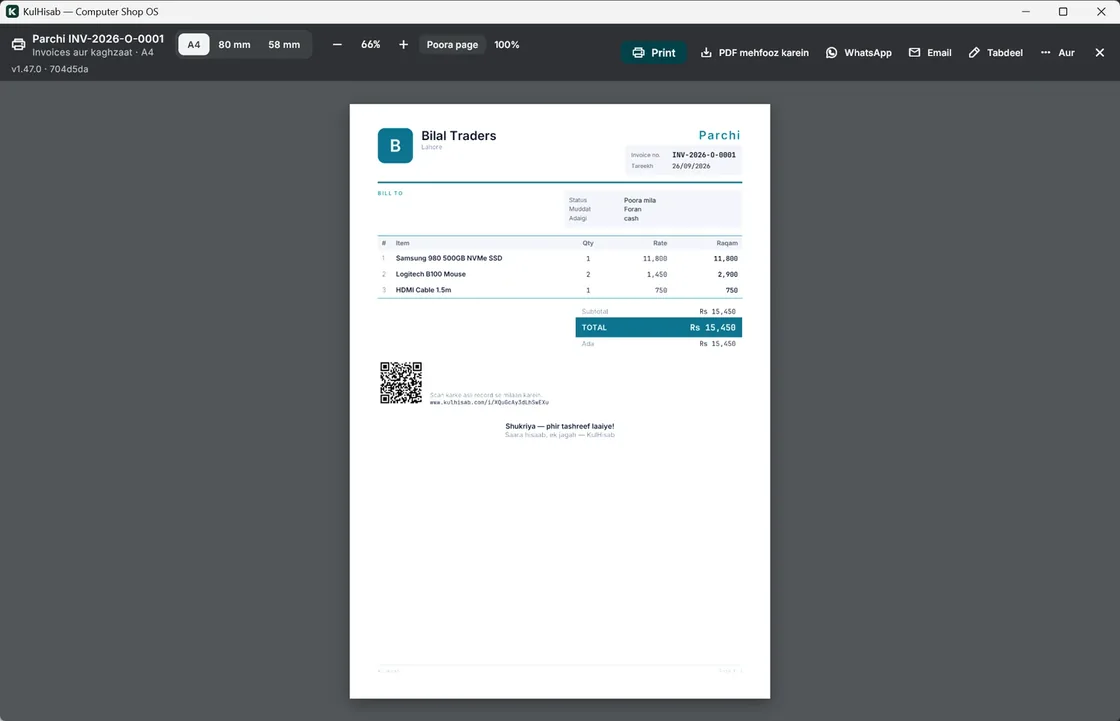Click the Parchi INV-2026-O-0001 toolbar title
The width and height of the screenshot is (1120, 721).
point(98,39)
